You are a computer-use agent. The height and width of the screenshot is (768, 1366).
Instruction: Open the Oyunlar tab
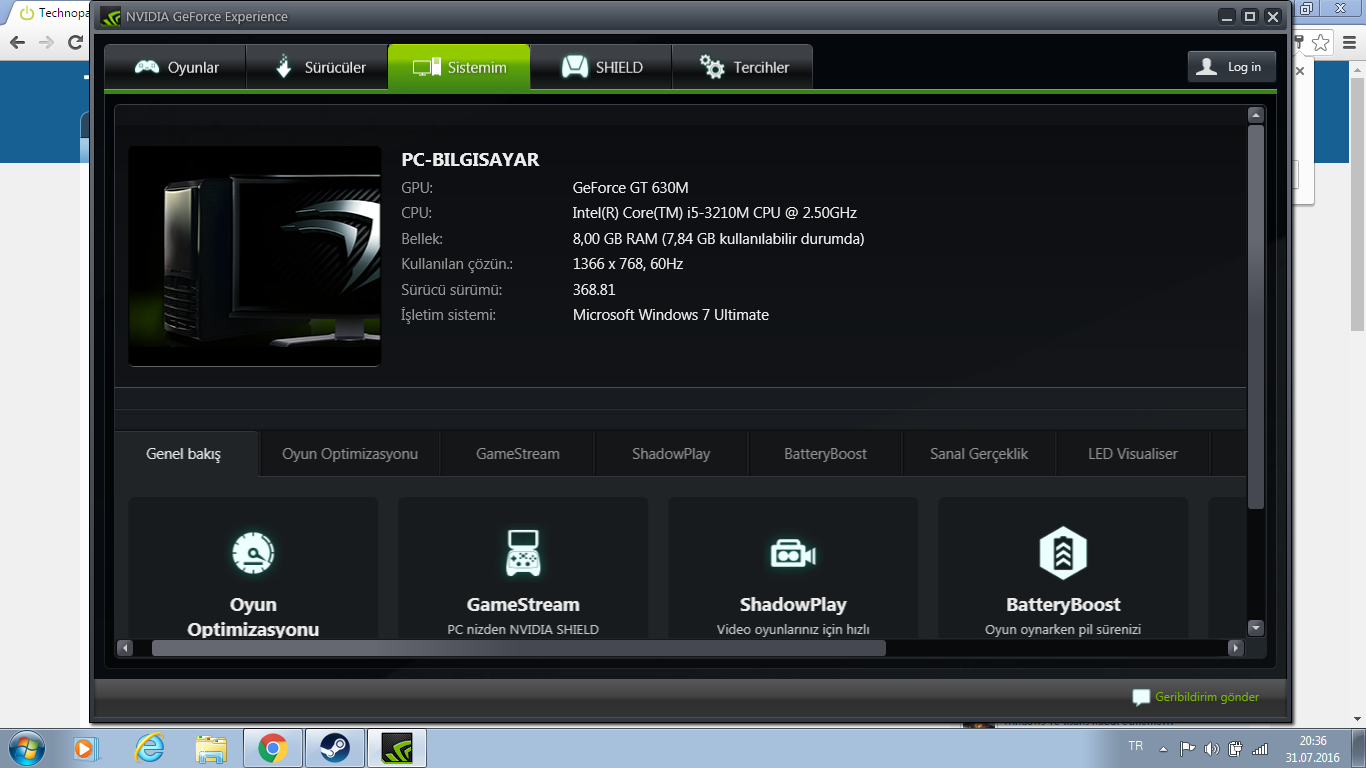(176, 67)
